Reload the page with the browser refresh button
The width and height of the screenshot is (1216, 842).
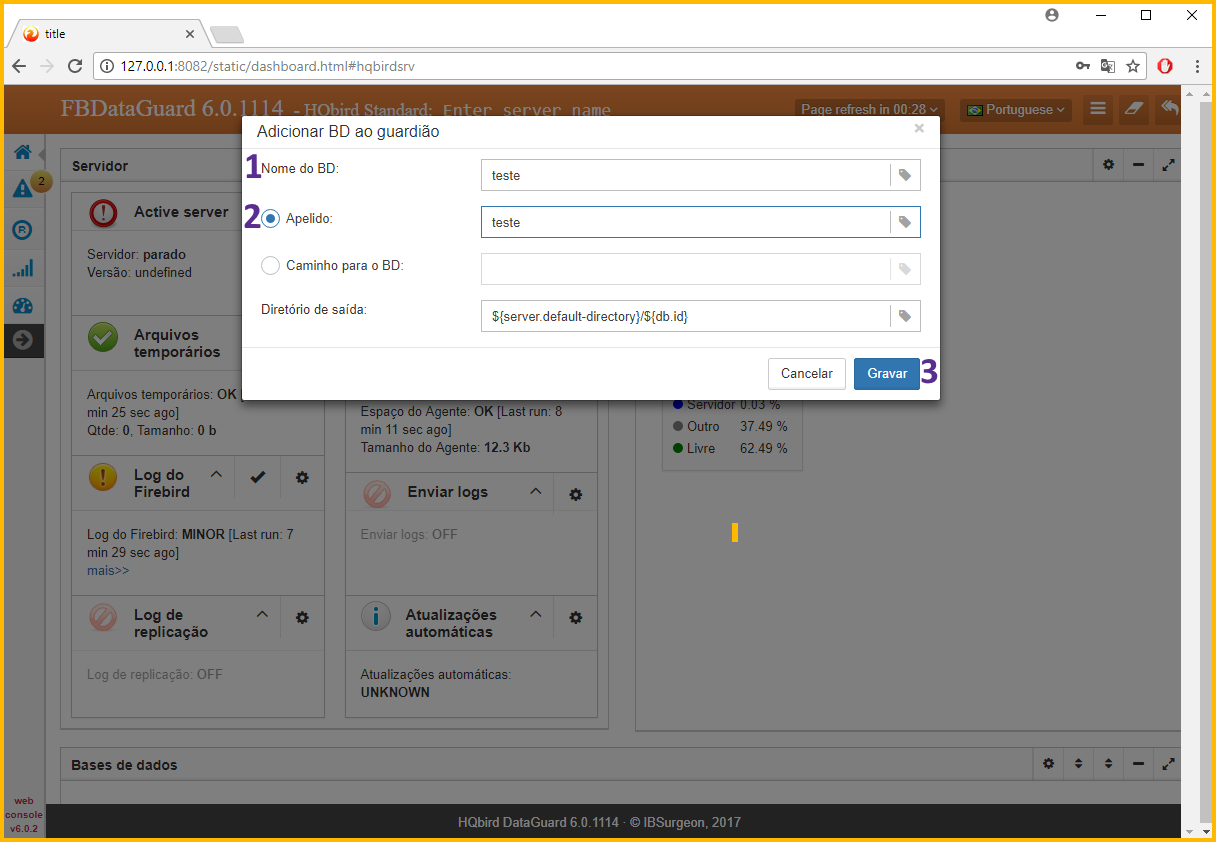[x=75, y=66]
